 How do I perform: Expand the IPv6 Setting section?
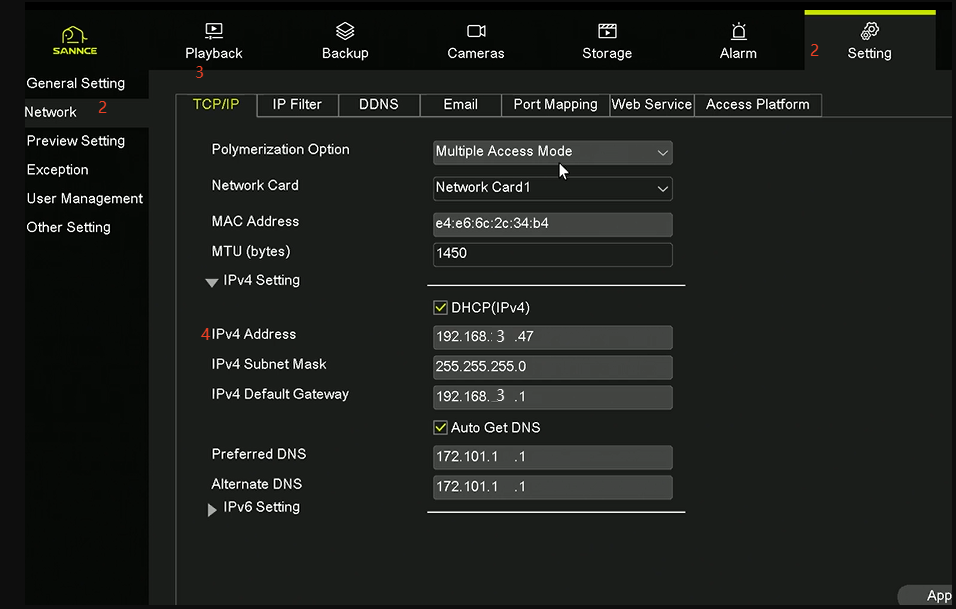pos(212,509)
